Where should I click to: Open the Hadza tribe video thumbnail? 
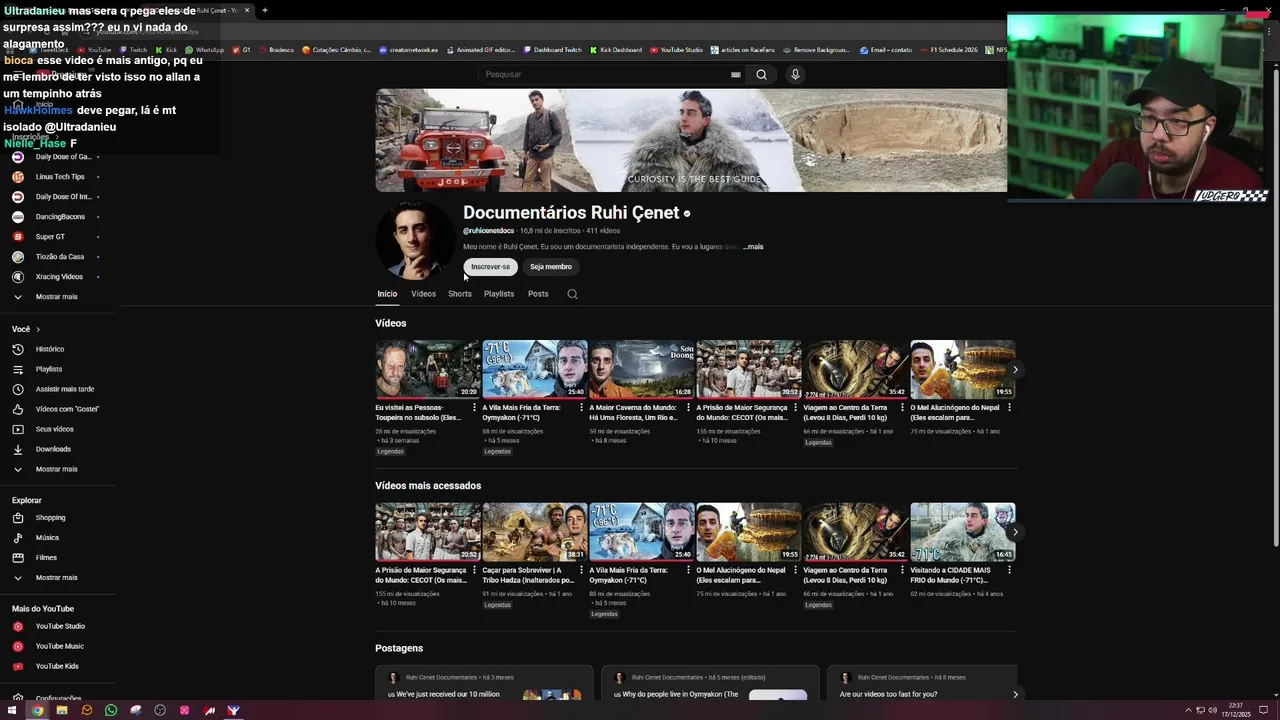(x=535, y=532)
